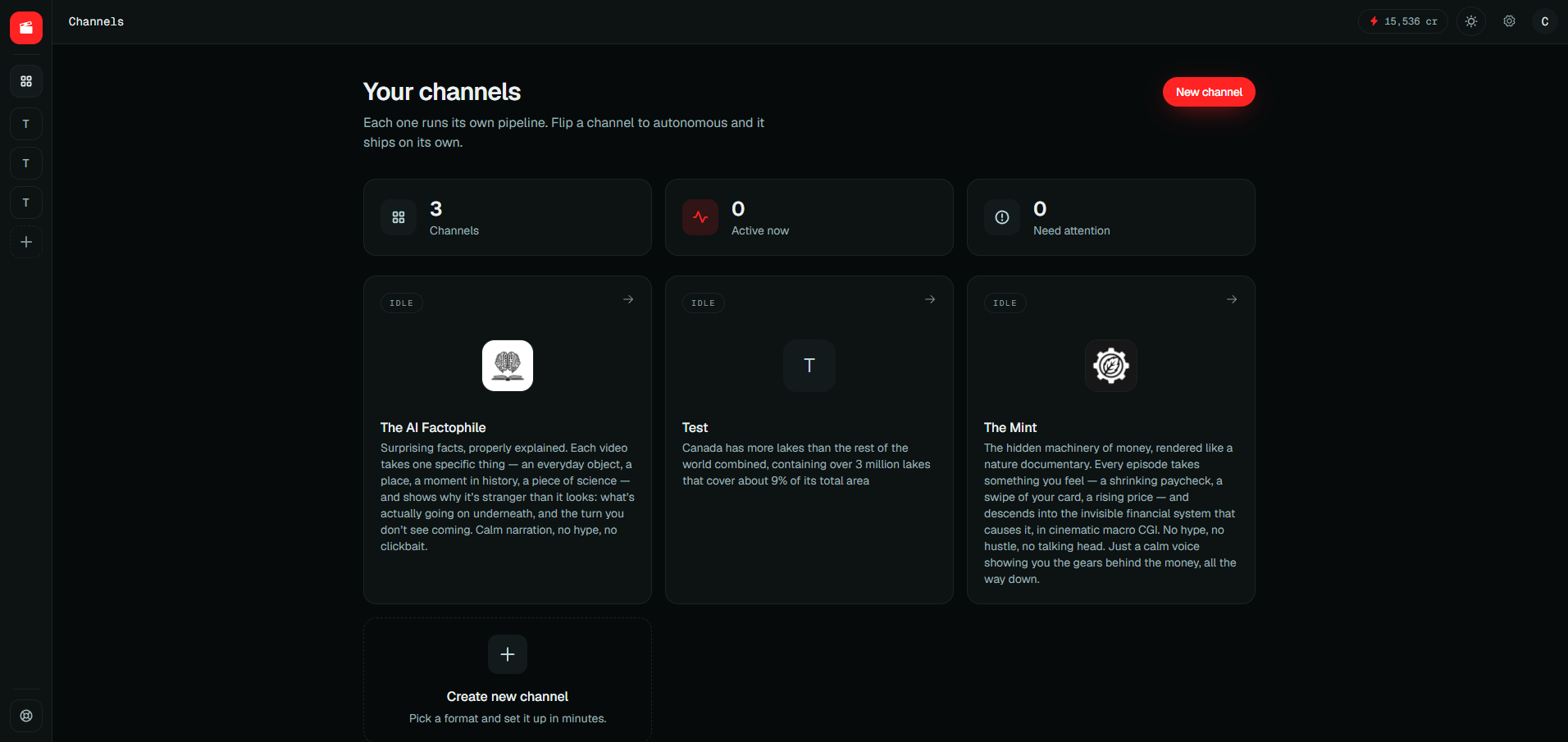Screen dimensions: 1568x742
Task: Click the New channel button
Action: point(1209,92)
